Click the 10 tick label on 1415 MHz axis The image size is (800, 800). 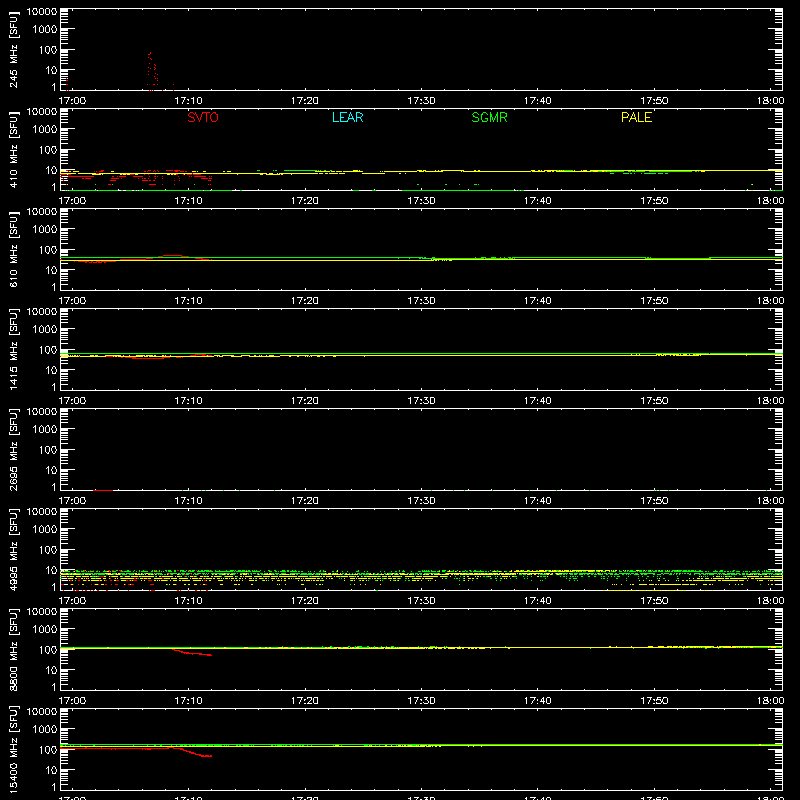[x=51, y=370]
